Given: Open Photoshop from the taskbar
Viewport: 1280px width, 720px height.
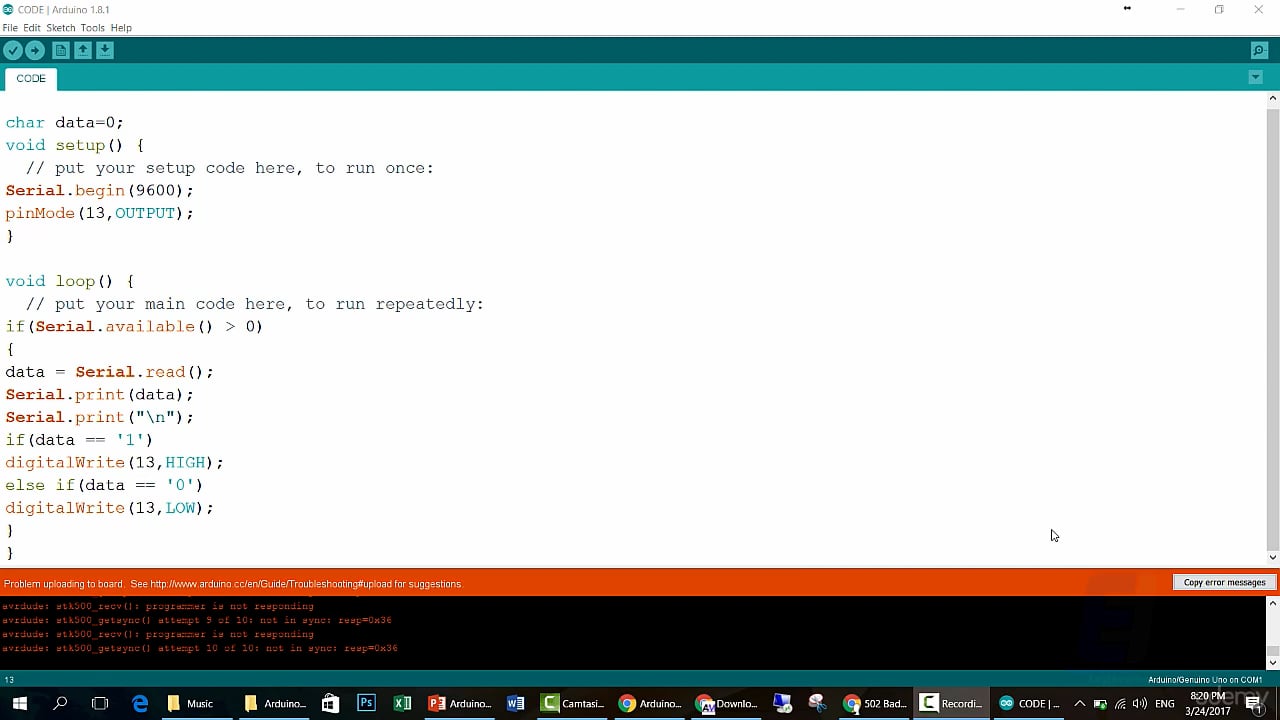Looking at the screenshot, I should (x=366, y=703).
